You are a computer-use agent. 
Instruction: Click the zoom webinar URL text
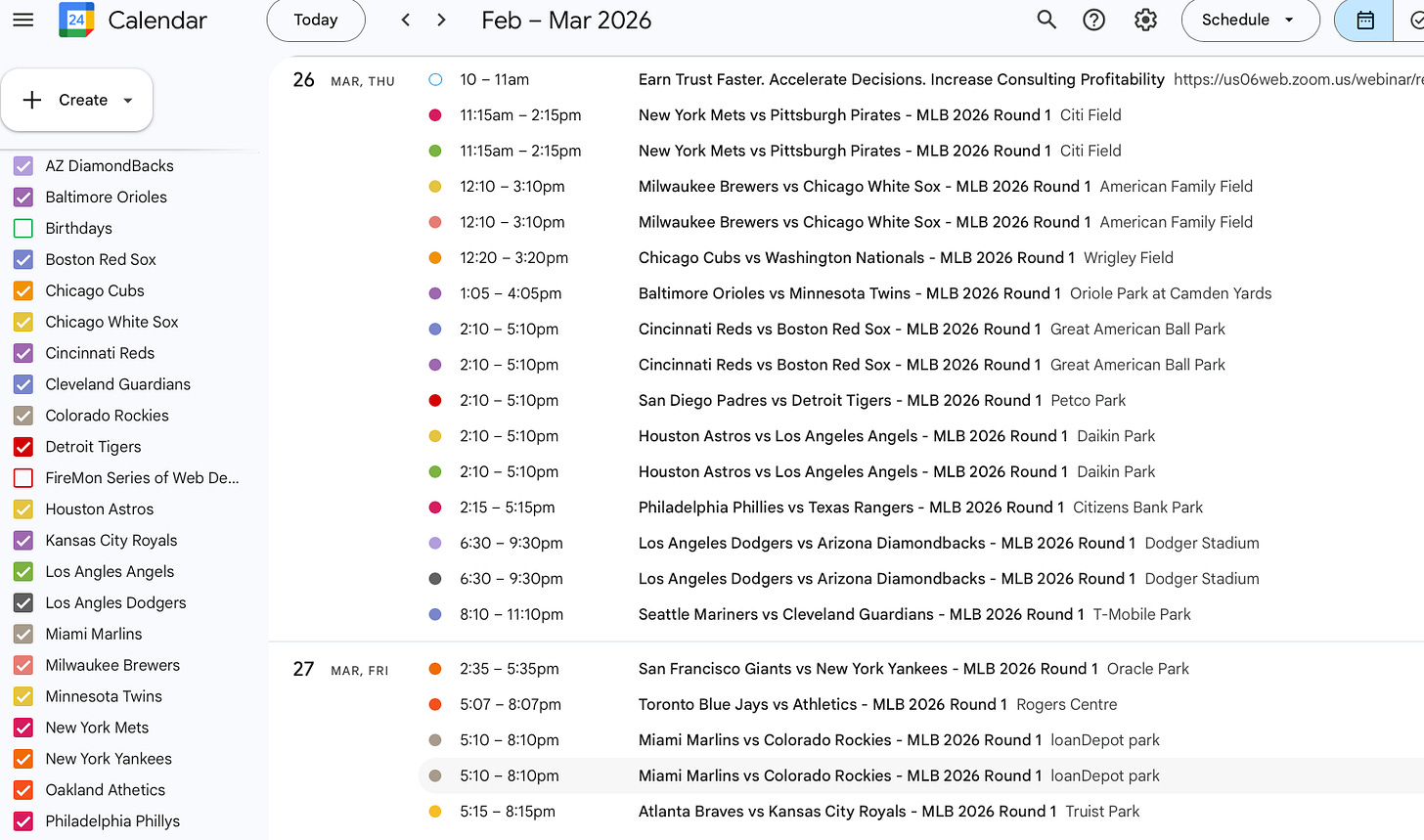(1299, 79)
